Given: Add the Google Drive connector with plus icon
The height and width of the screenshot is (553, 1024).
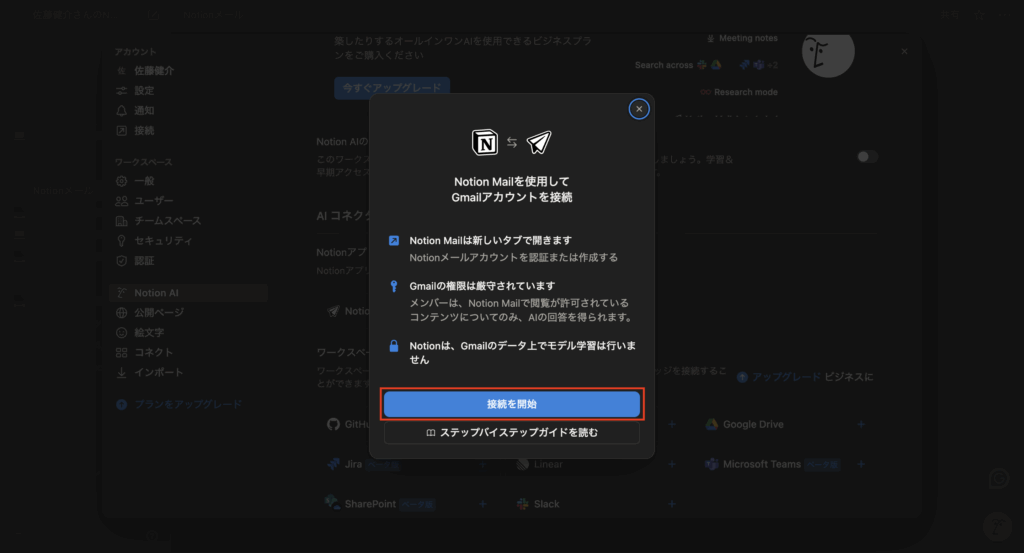Looking at the screenshot, I should tap(860, 425).
